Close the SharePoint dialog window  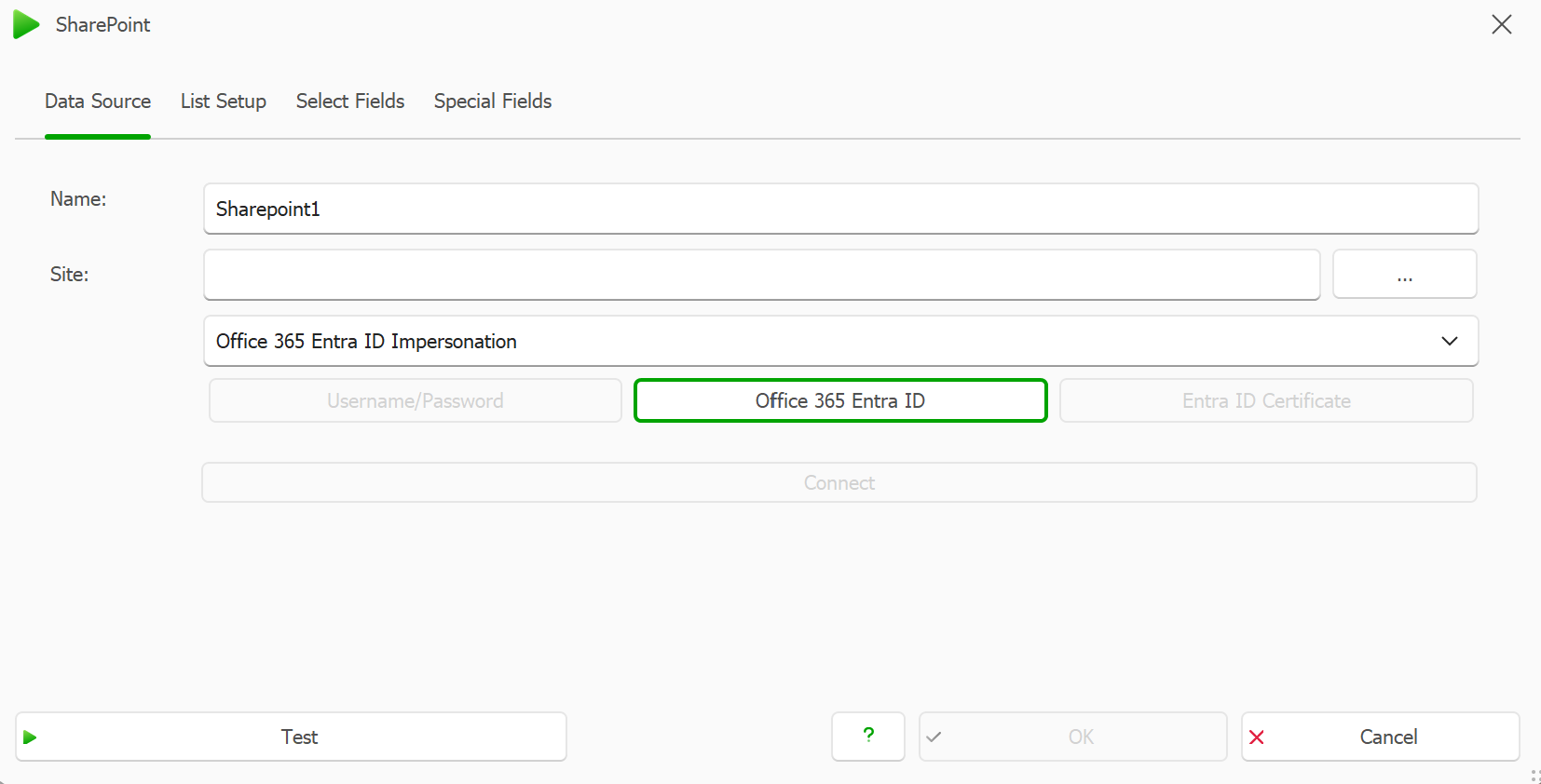(1501, 25)
